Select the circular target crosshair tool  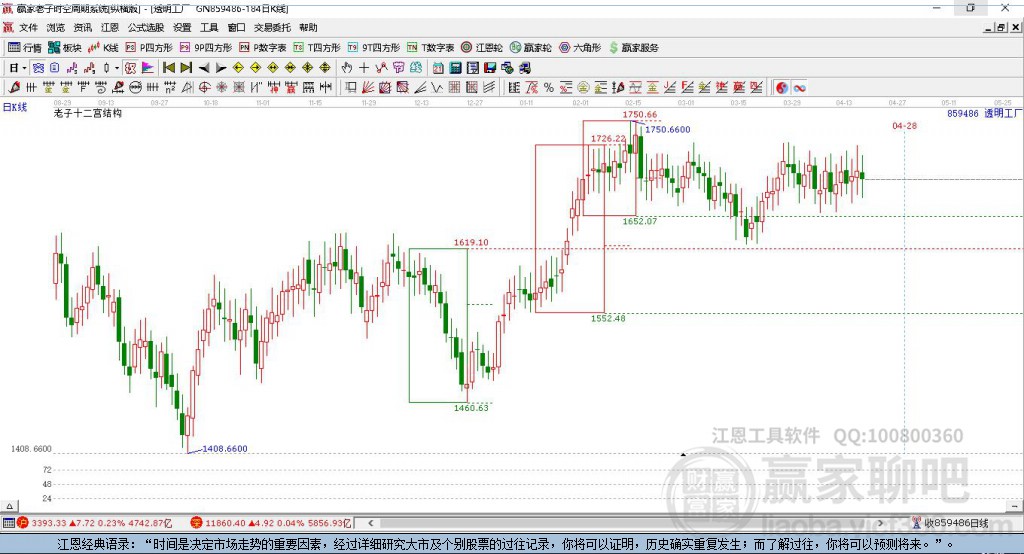(x=204, y=88)
